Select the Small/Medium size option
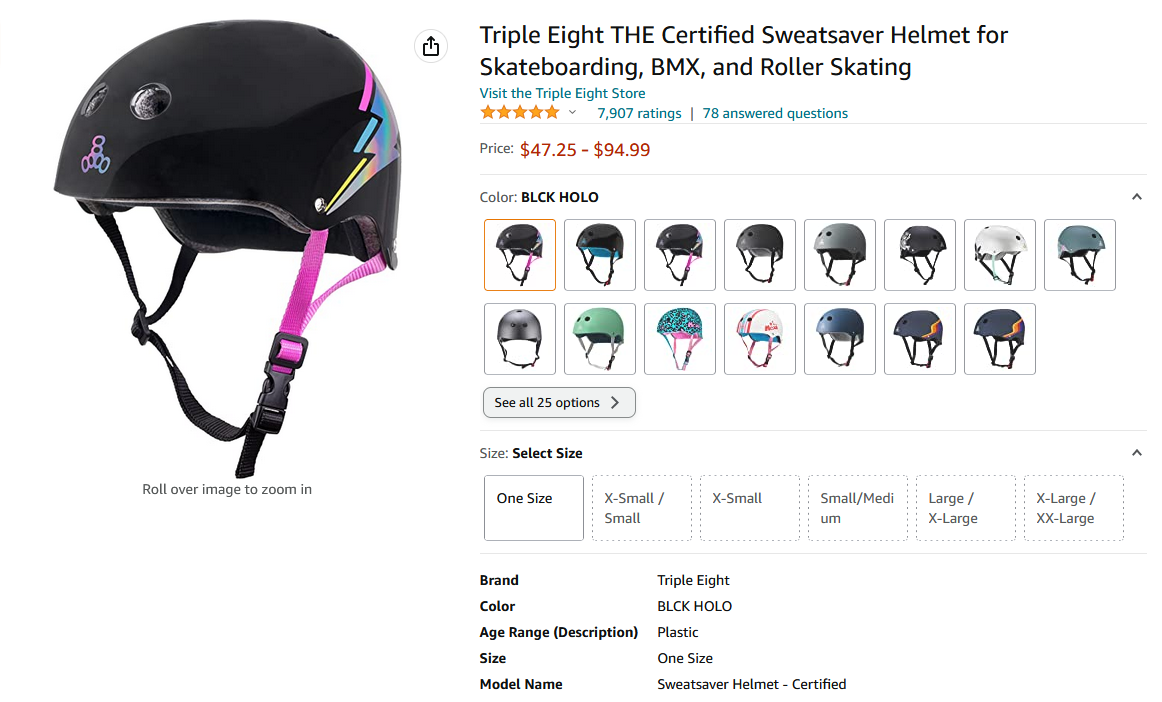The image size is (1162, 702). click(x=857, y=508)
